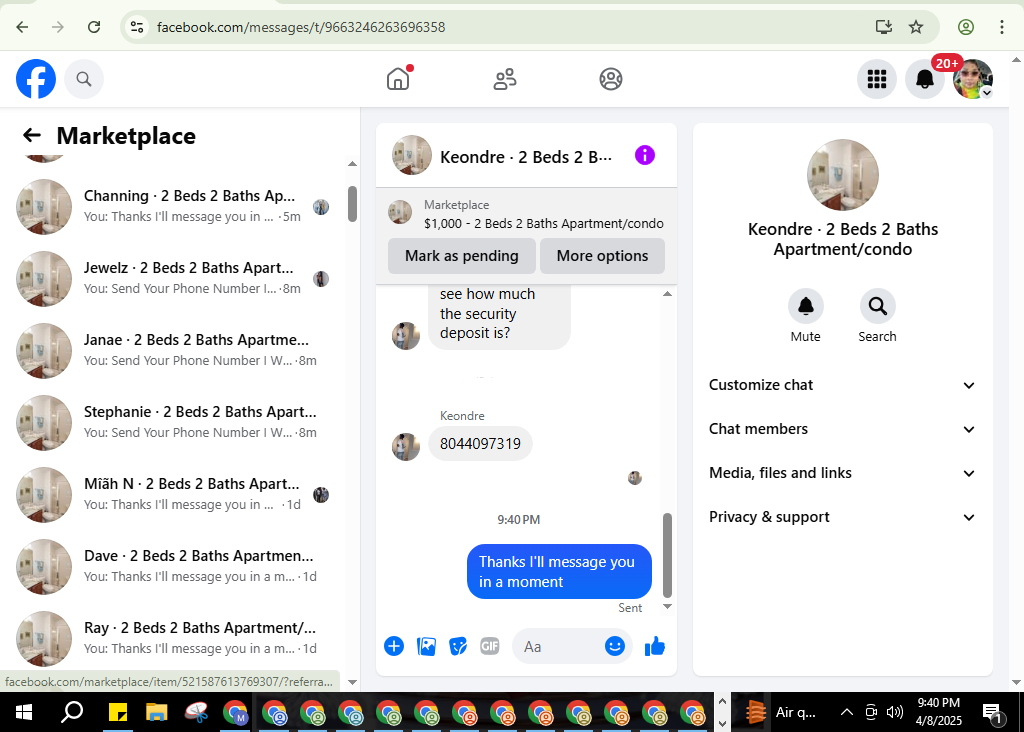View site information icon in address bar
1024x732 pixels.
click(x=136, y=27)
